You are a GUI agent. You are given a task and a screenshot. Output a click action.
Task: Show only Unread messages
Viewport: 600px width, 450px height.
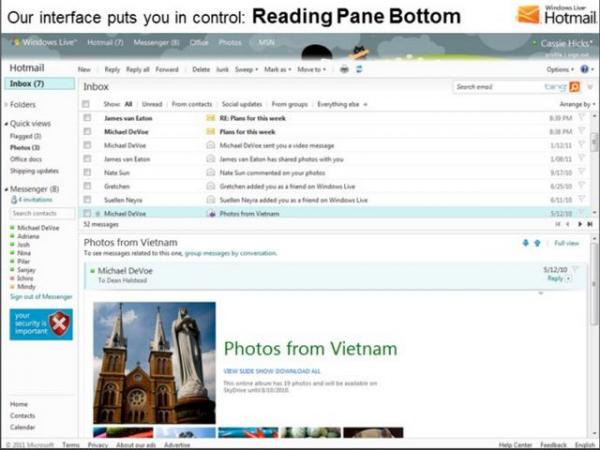pyautogui.click(x=152, y=104)
